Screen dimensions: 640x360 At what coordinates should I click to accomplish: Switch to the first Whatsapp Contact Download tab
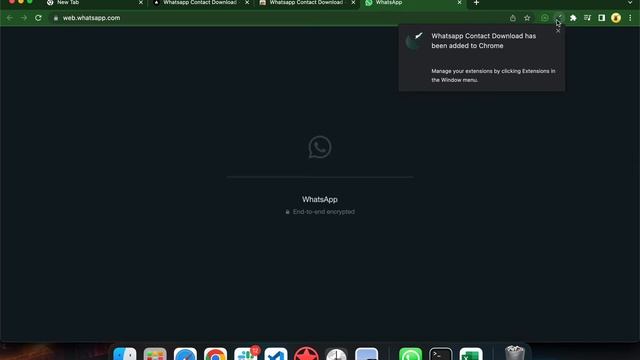coord(200,3)
